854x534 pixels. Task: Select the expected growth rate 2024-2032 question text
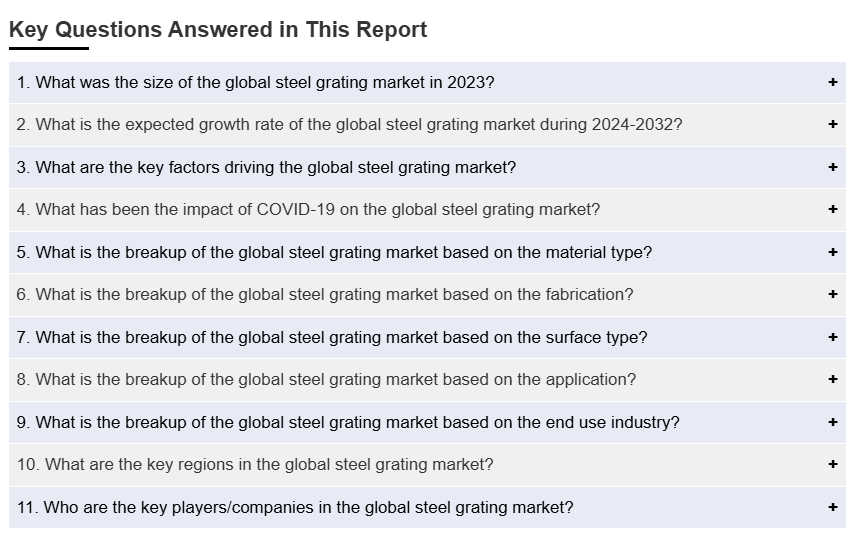tap(349, 125)
